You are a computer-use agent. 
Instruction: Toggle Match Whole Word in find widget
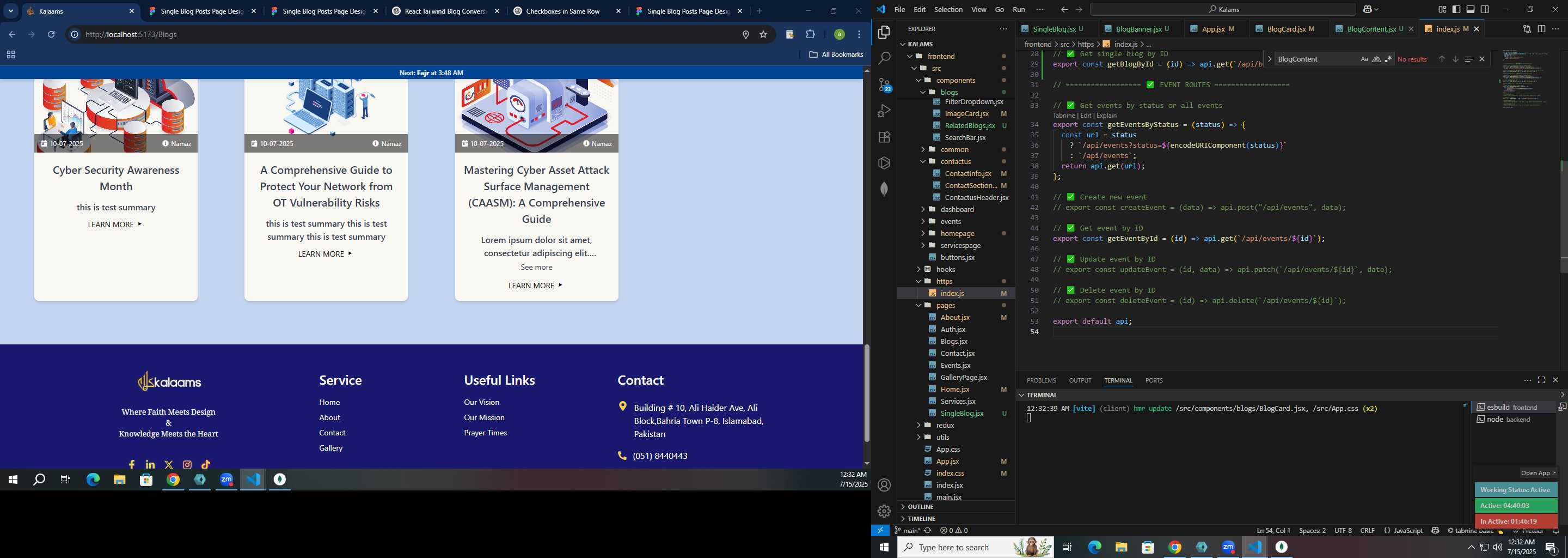(1376, 59)
